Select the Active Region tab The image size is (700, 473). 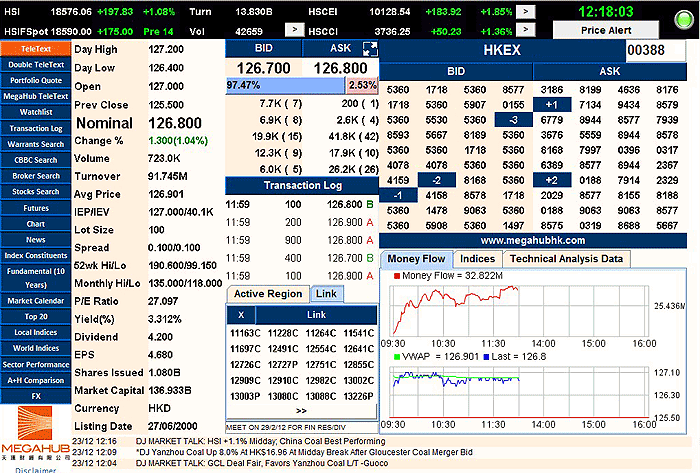tap(267, 293)
